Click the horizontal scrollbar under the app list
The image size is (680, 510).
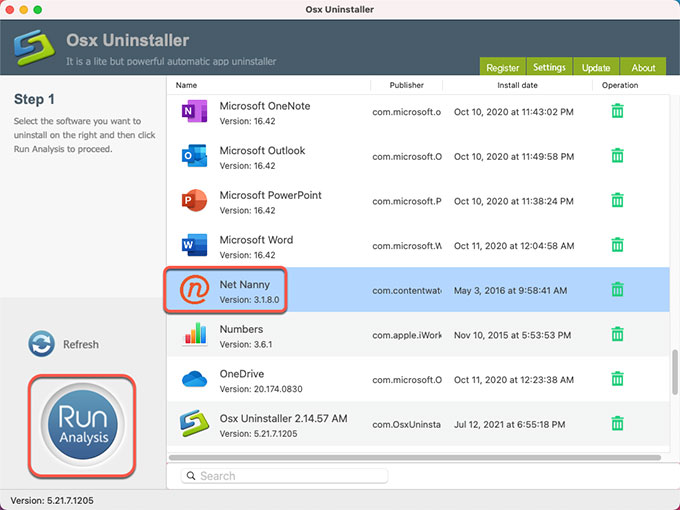click(415, 458)
